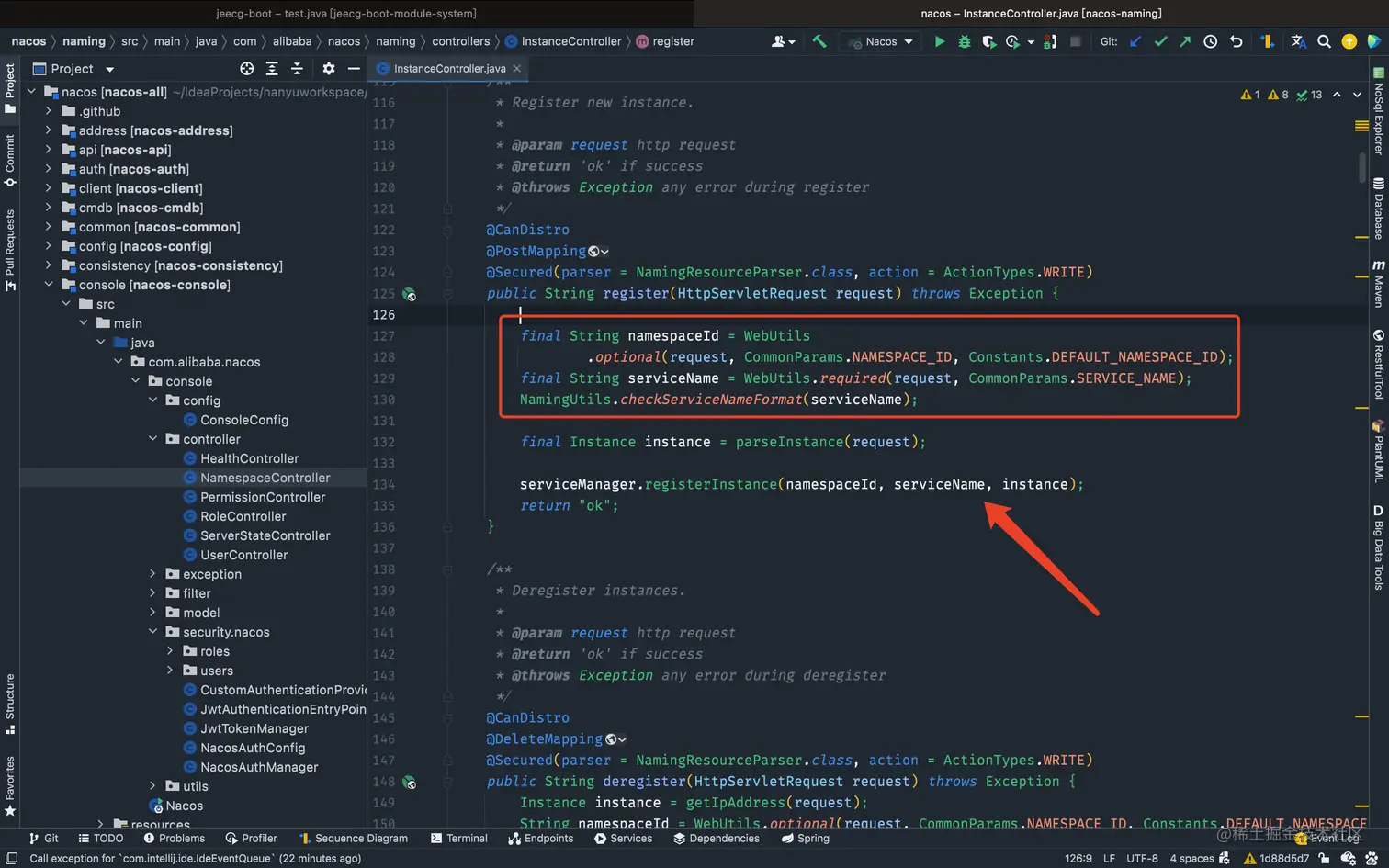Screen dimensions: 1389x868
Task: Collapse all items in Project panel
Action: tap(297, 69)
